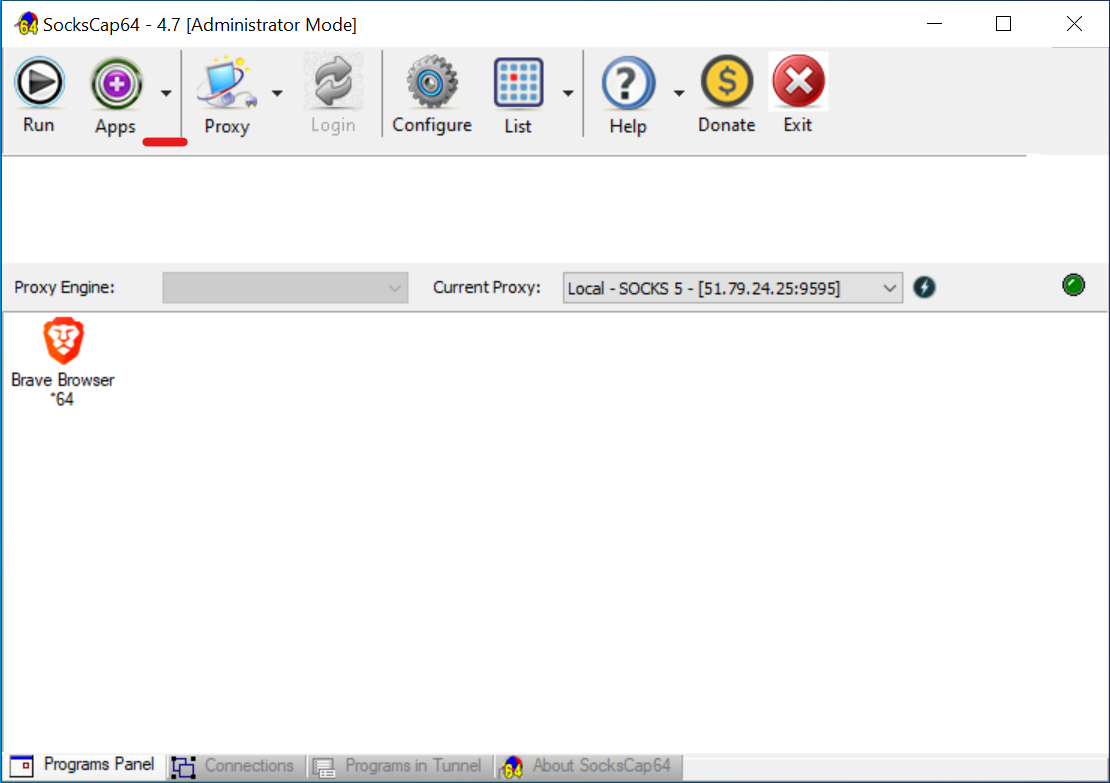Click the List view icon
This screenshot has height=783, width=1110.
click(x=518, y=84)
